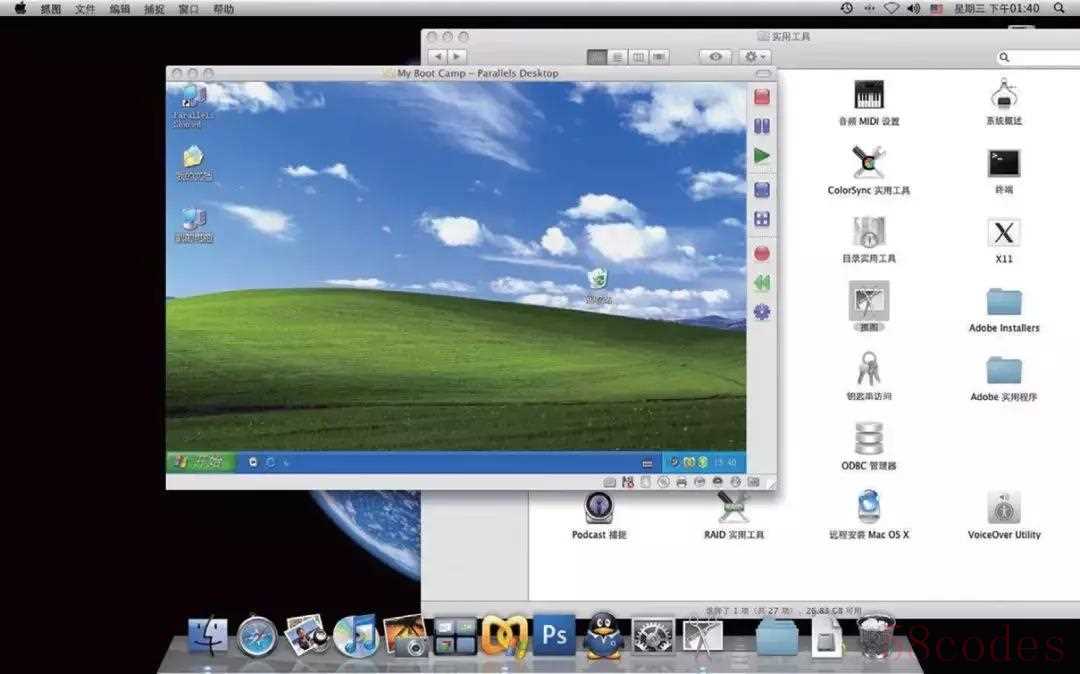Open the Finder action gear dropdown
Screen dimensions: 1080x674
click(x=755, y=56)
